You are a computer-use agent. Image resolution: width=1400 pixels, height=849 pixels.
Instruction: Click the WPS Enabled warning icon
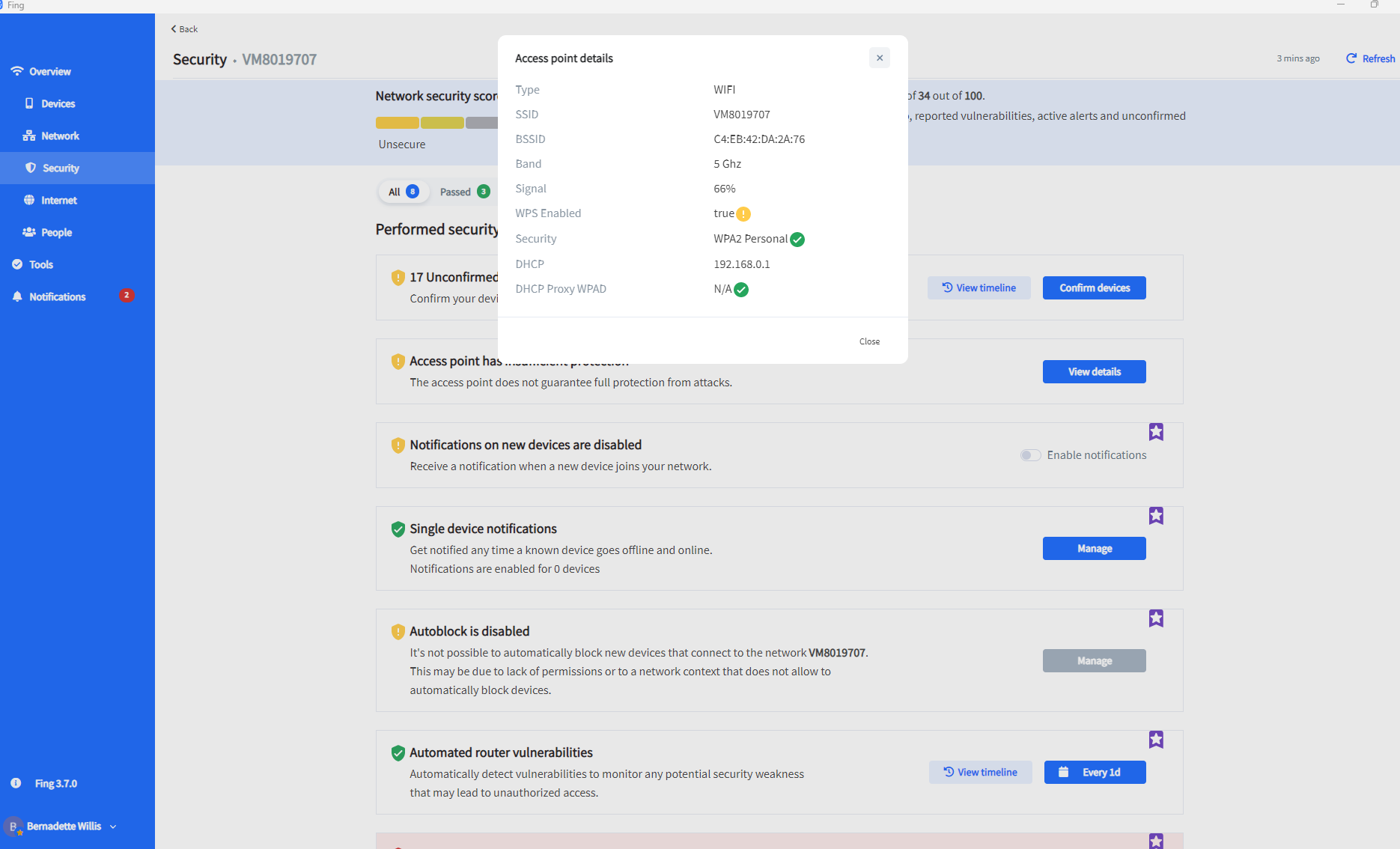[x=743, y=214]
